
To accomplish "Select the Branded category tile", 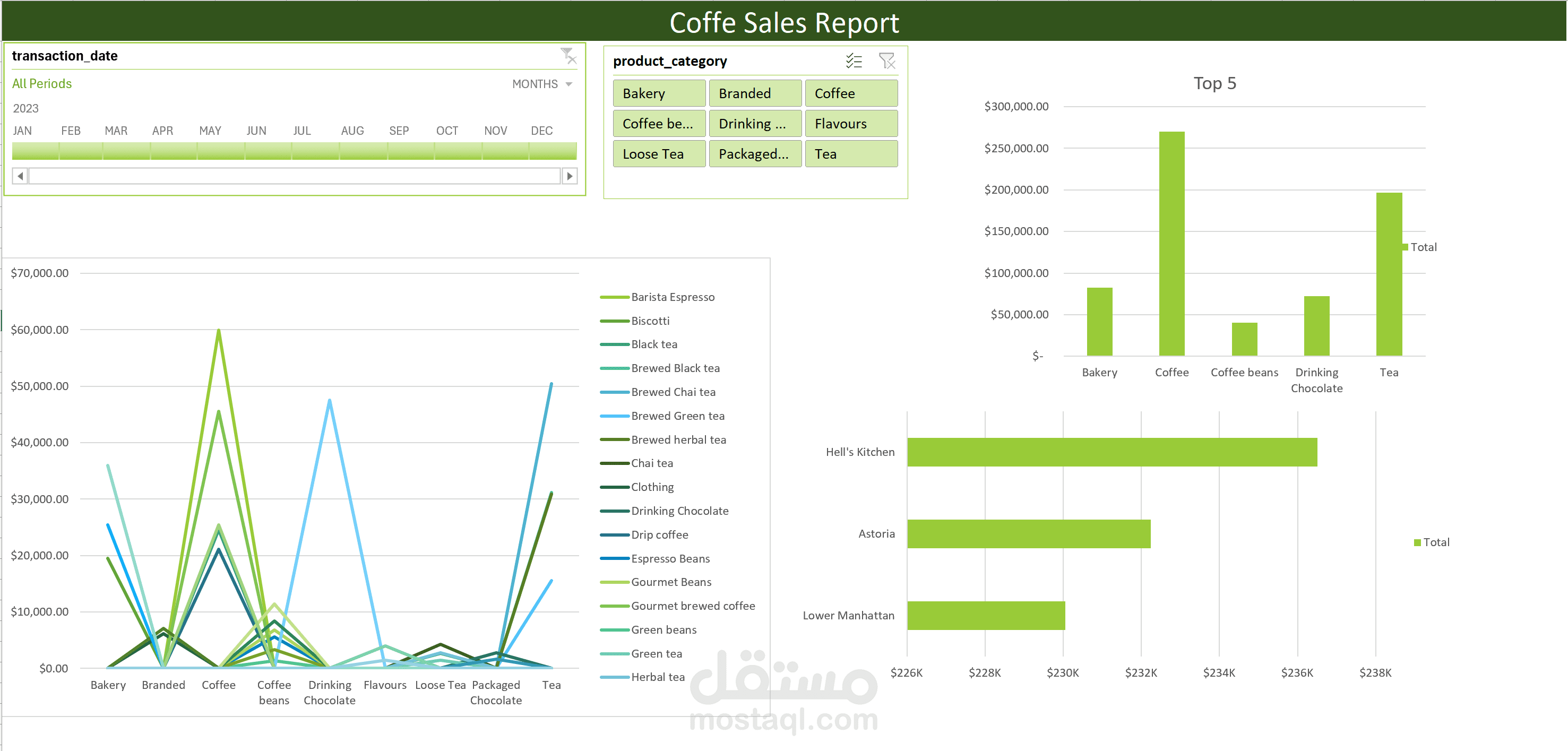I will click(x=755, y=93).
